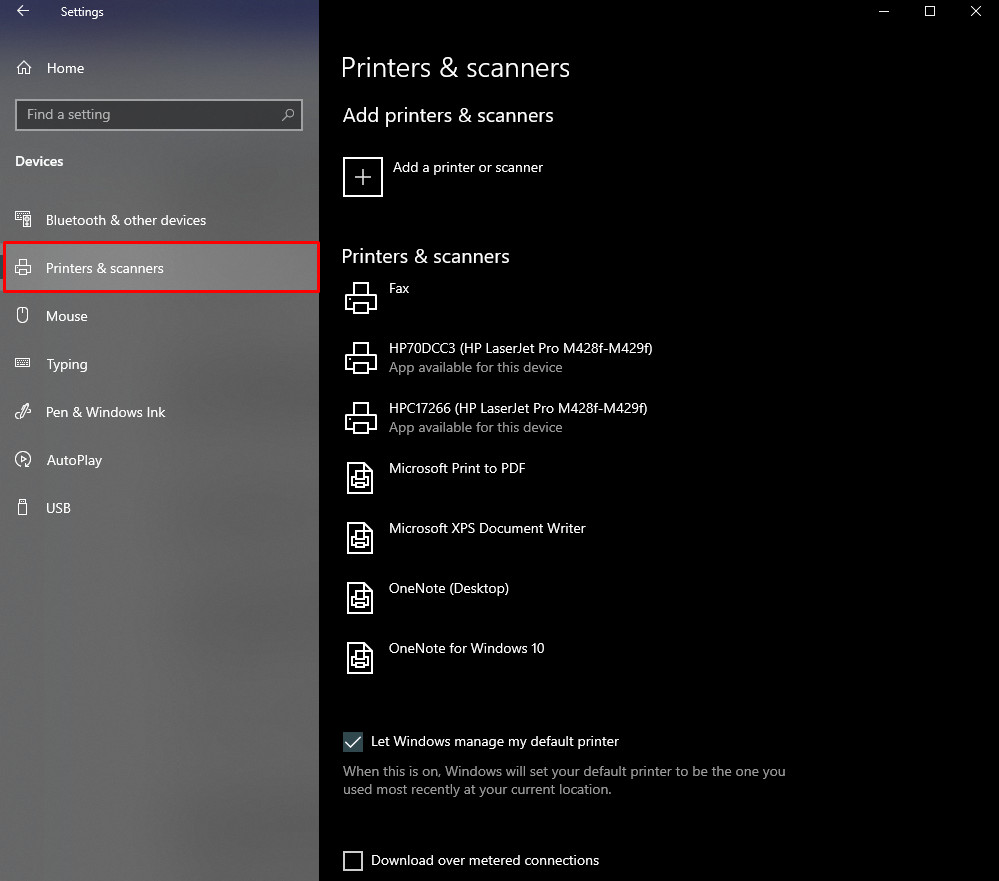Select the HPC17266 printer icon
Image resolution: width=999 pixels, height=881 pixels.
click(x=361, y=418)
